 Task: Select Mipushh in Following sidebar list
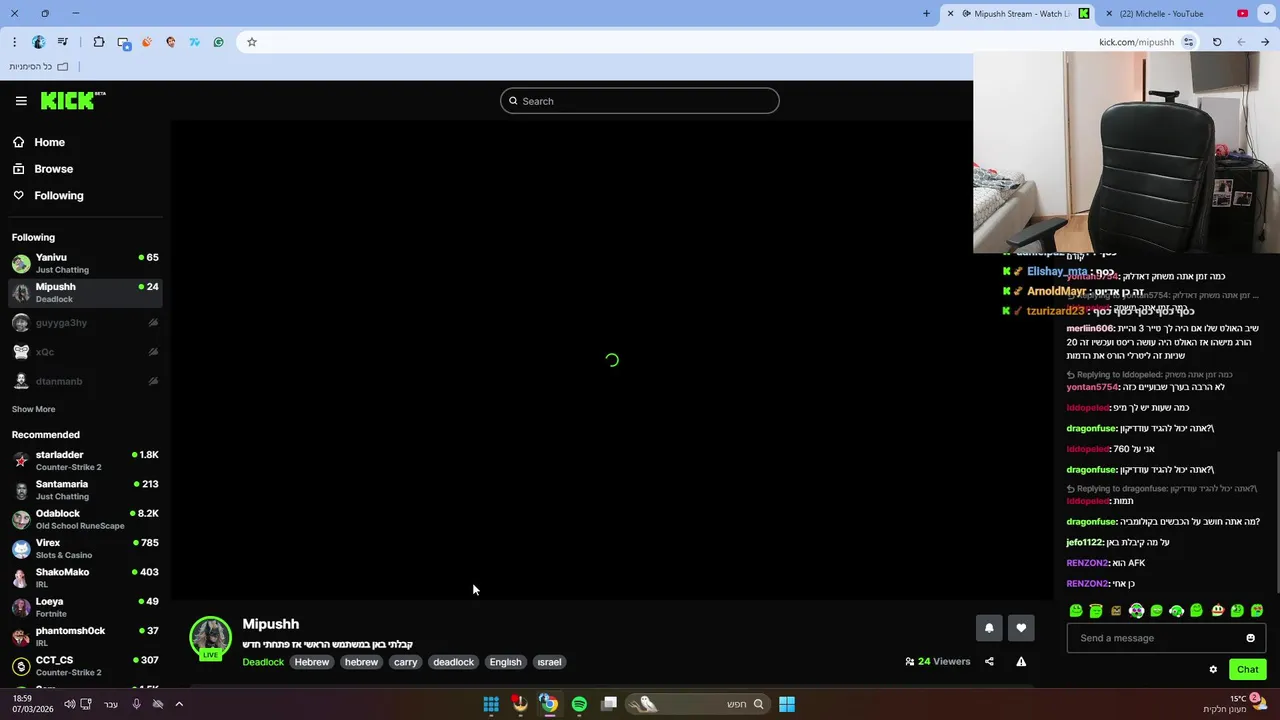85,292
